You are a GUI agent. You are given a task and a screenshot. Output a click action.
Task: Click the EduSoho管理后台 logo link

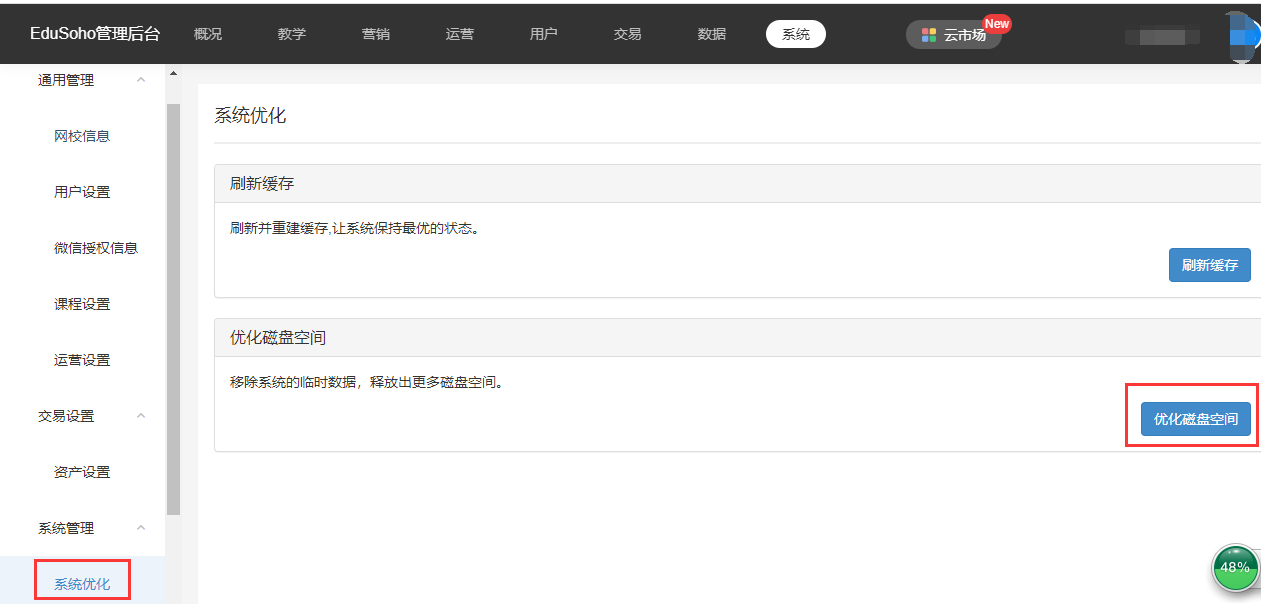tap(95, 34)
